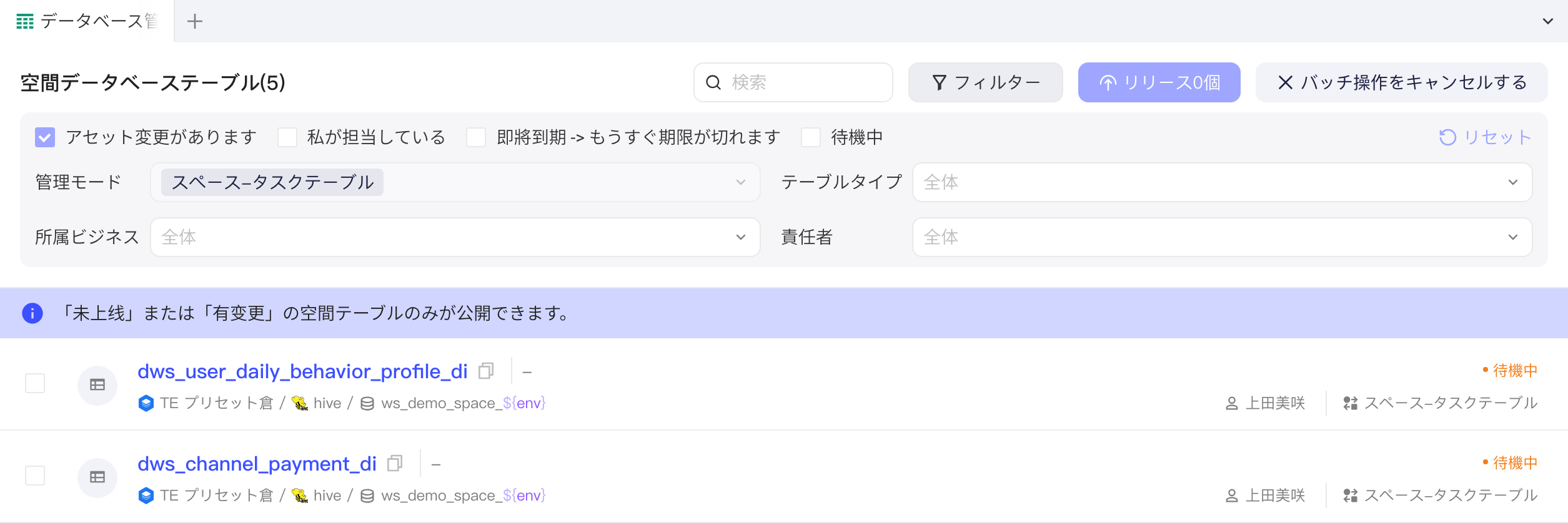Viewport: 1568px width, 523px height.
Task: Open a new tab with plus icon
Action: 195,21
